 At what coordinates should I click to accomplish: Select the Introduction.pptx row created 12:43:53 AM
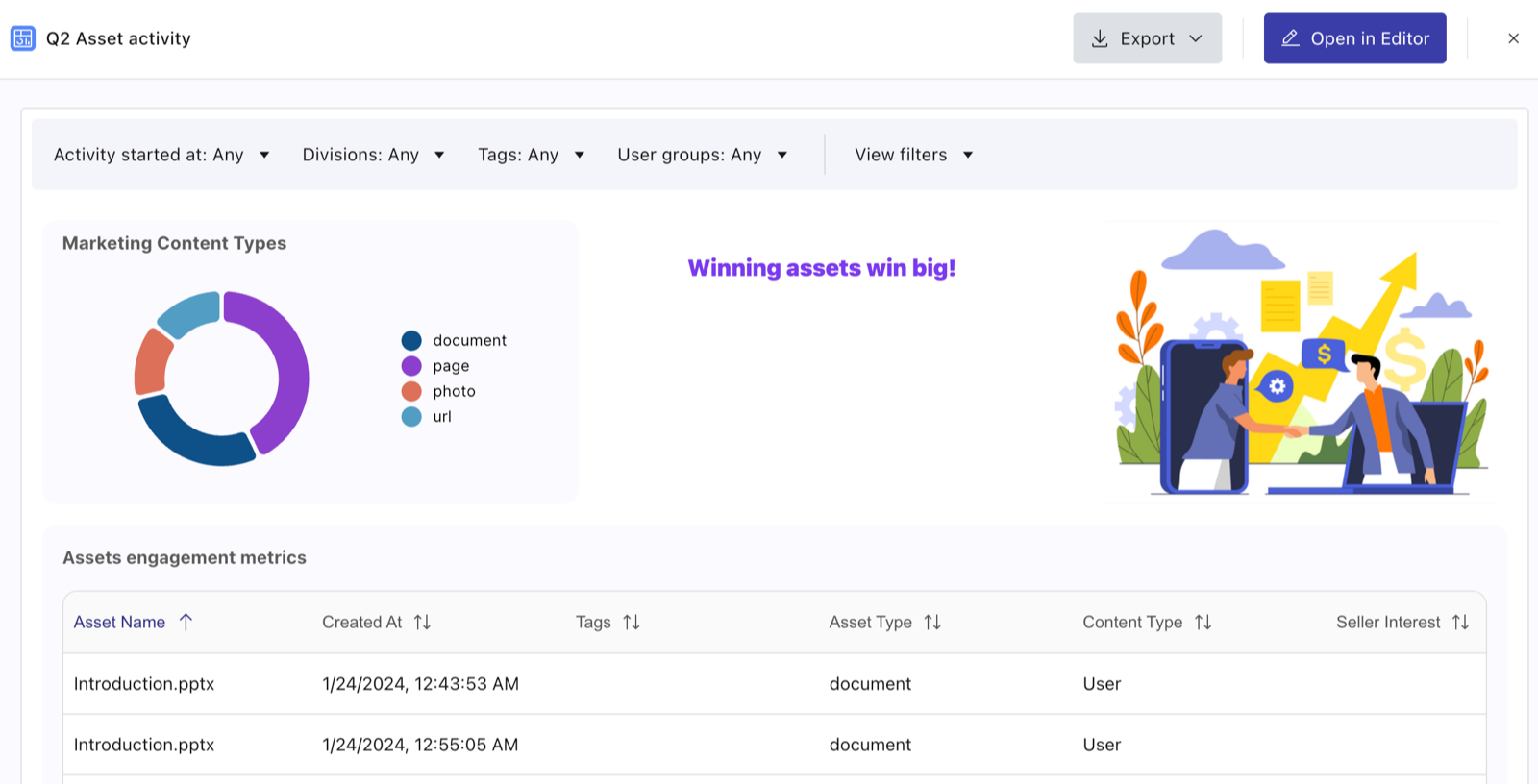coord(774,684)
